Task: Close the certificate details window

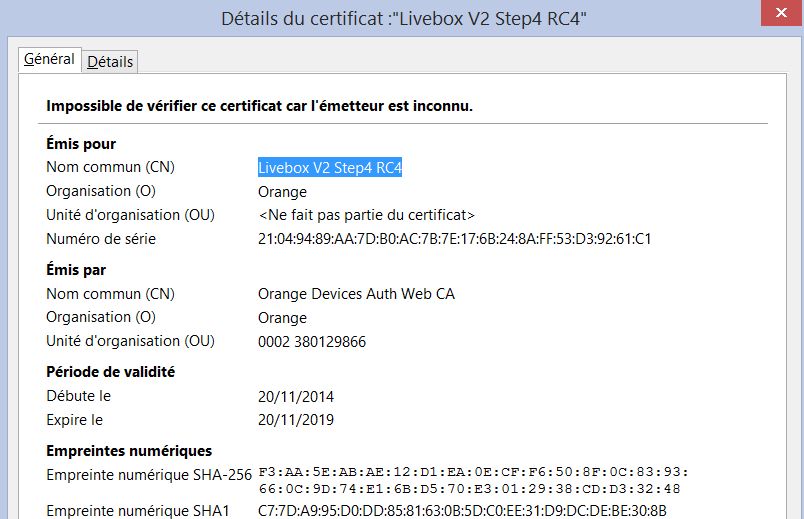Action: pyautogui.click(x=779, y=14)
